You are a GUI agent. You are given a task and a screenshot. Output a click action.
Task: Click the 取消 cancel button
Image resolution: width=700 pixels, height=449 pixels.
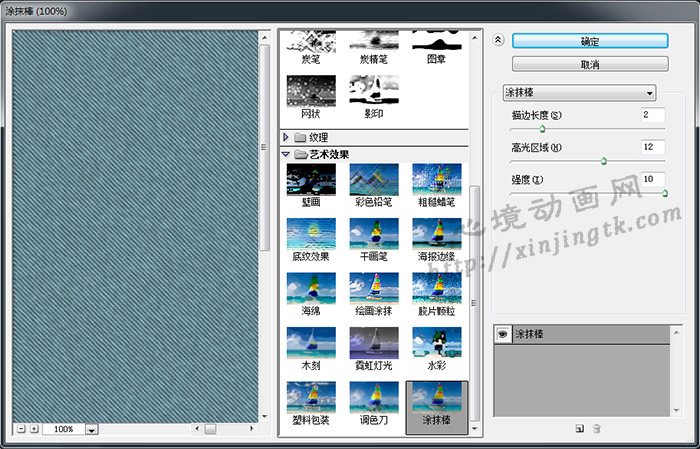(x=589, y=64)
